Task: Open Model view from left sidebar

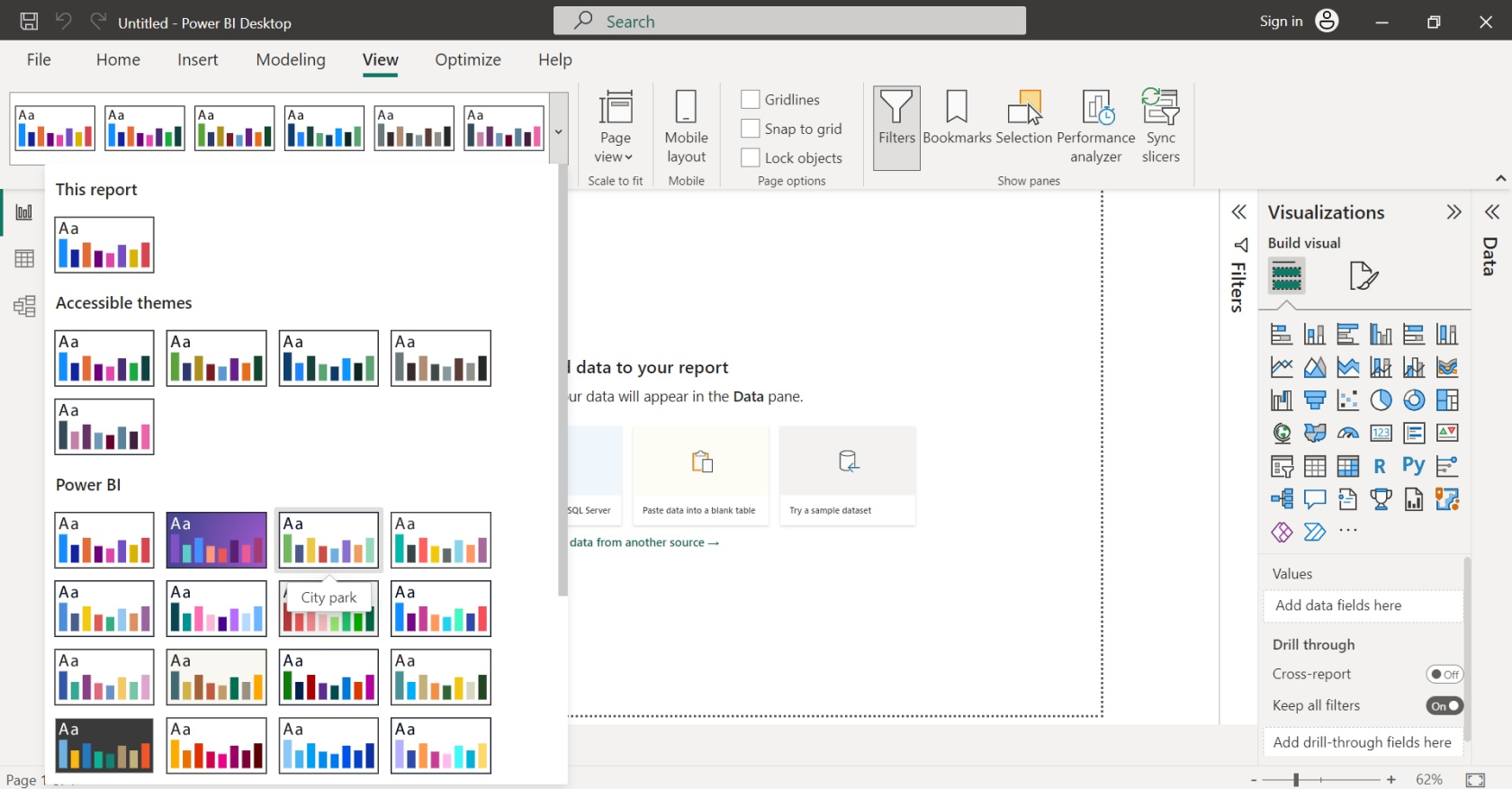Action: [24, 307]
